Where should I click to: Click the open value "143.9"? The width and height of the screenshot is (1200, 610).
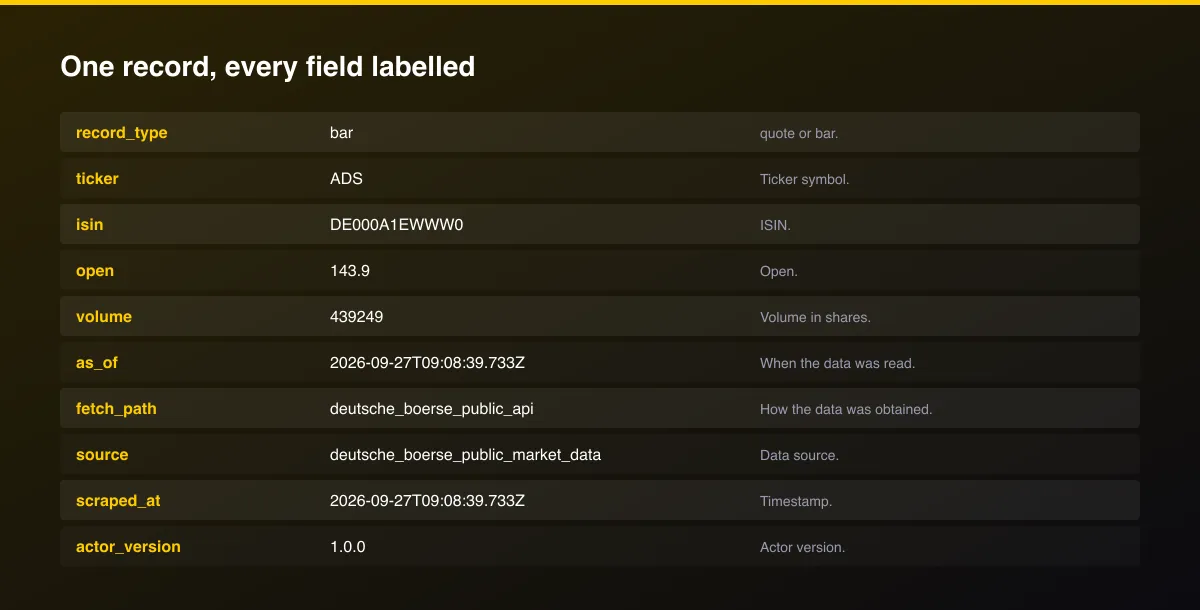tap(350, 271)
